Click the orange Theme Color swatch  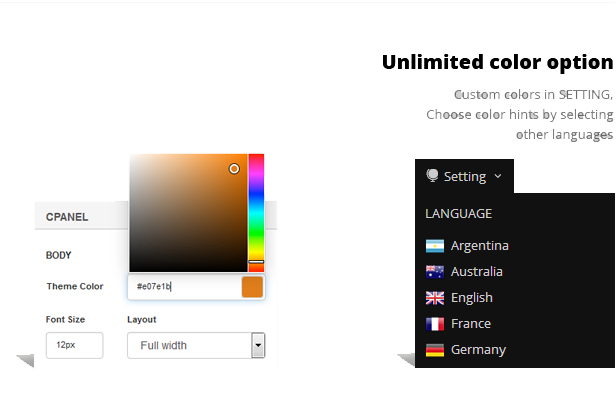pos(252,287)
